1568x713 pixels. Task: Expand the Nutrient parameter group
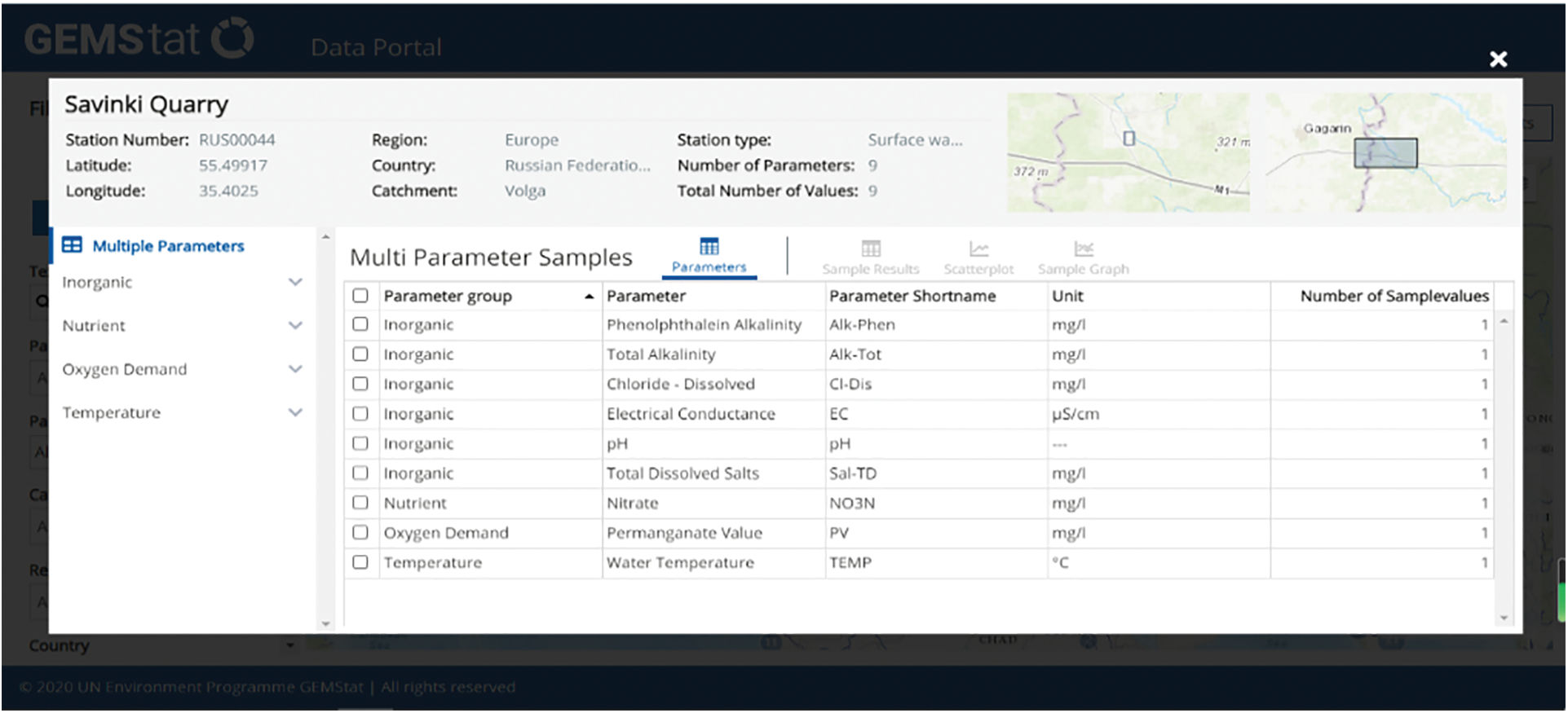click(x=295, y=325)
